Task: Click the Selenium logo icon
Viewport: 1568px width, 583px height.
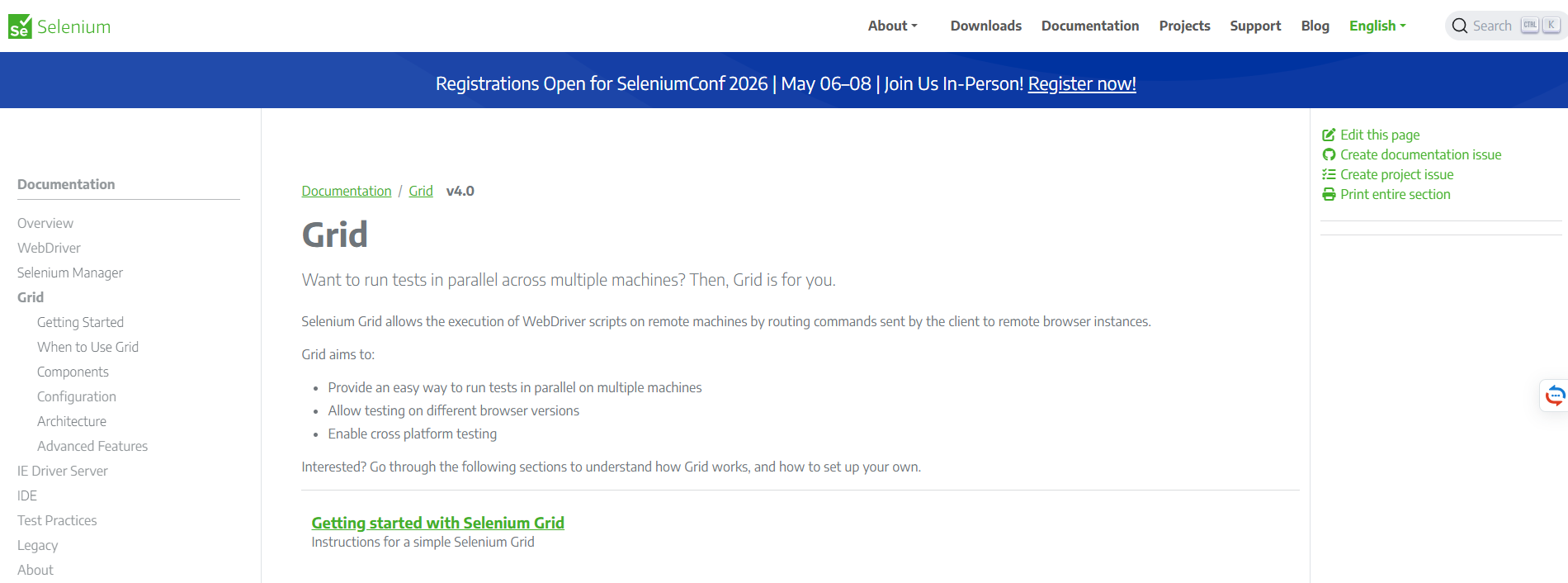Action: (20, 26)
